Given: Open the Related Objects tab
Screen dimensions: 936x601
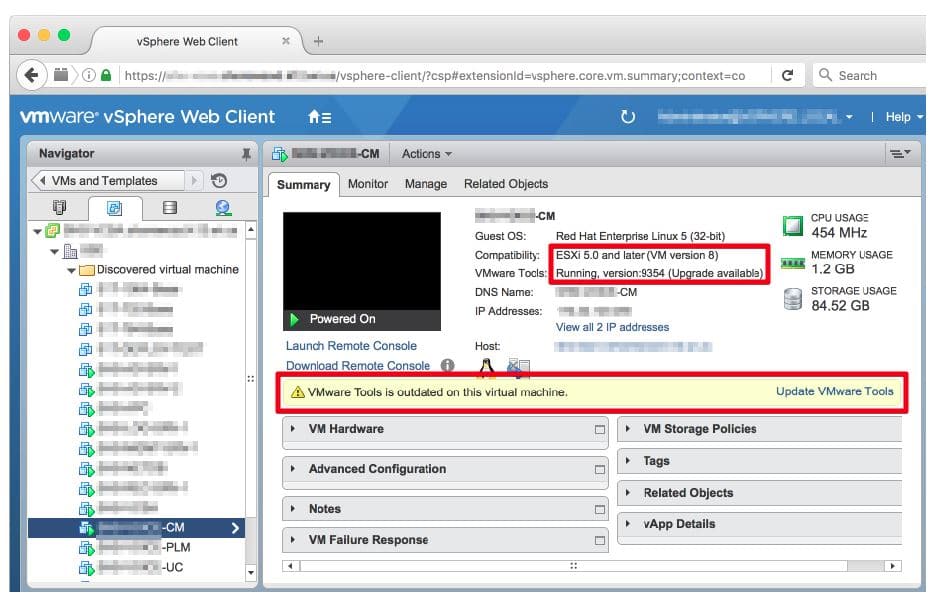Looking at the screenshot, I should (x=506, y=184).
